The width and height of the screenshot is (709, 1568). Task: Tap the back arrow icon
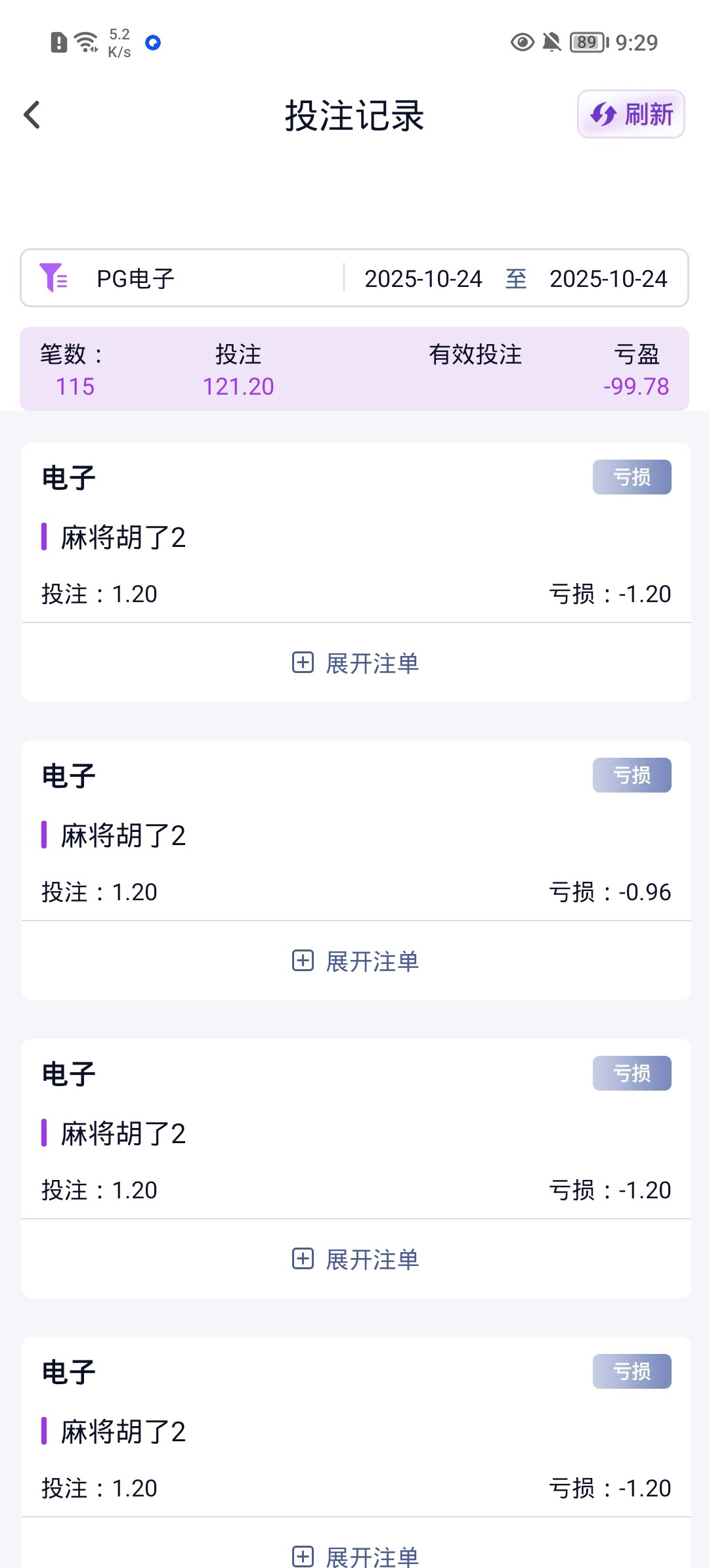pos(32,115)
